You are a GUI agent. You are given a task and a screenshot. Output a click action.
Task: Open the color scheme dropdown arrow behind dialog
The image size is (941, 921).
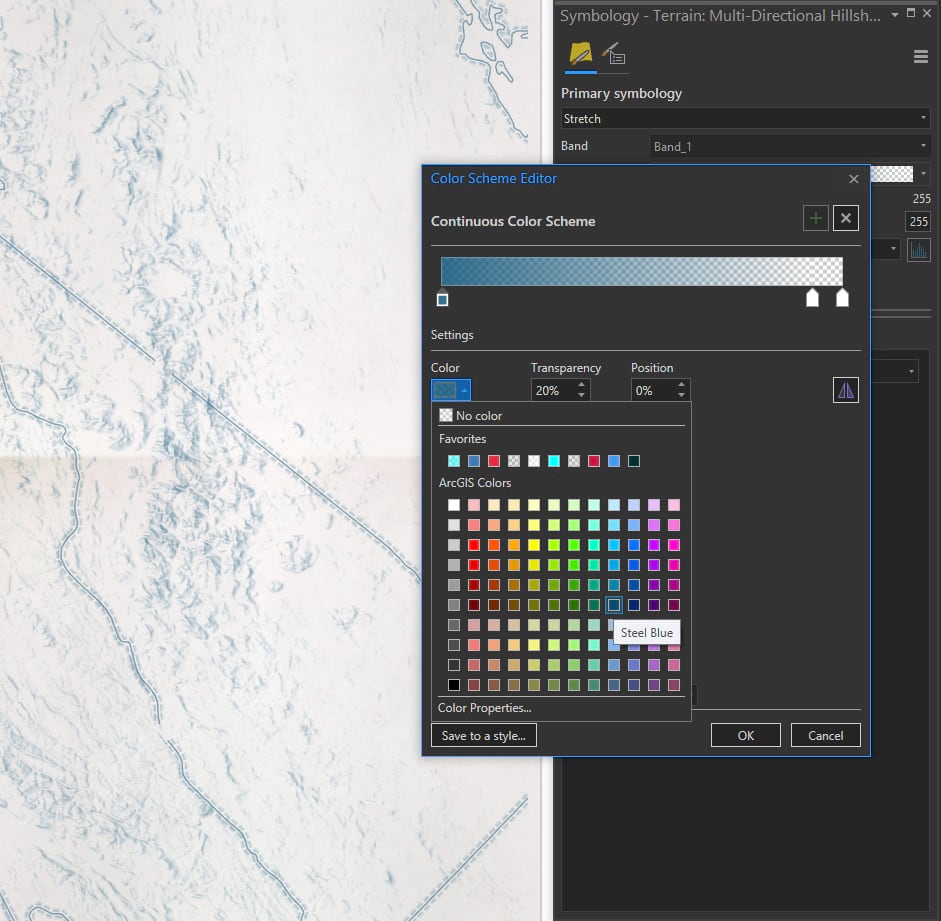coord(924,174)
